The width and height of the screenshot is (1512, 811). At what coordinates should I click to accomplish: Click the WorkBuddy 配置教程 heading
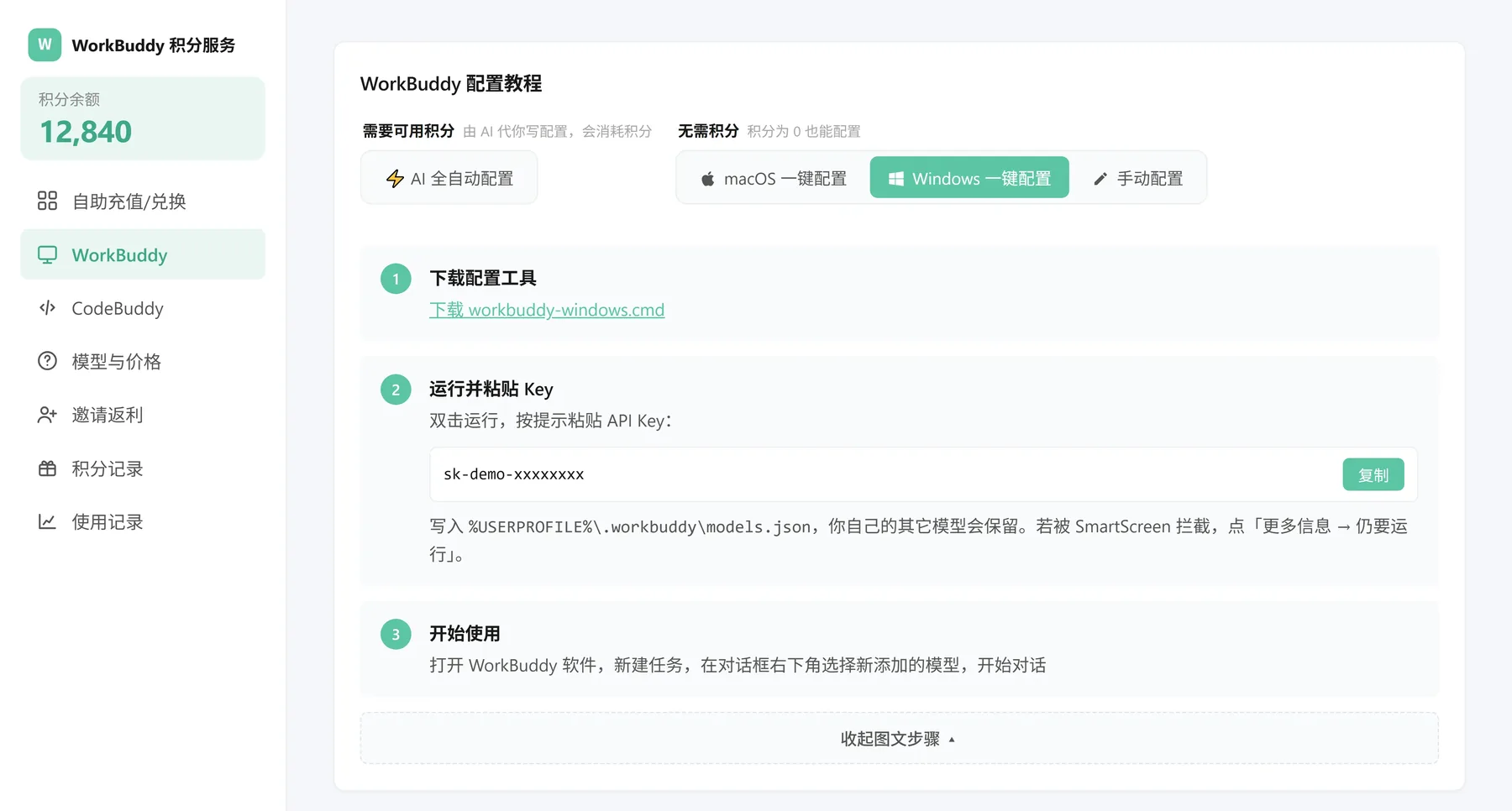coord(451,84)
